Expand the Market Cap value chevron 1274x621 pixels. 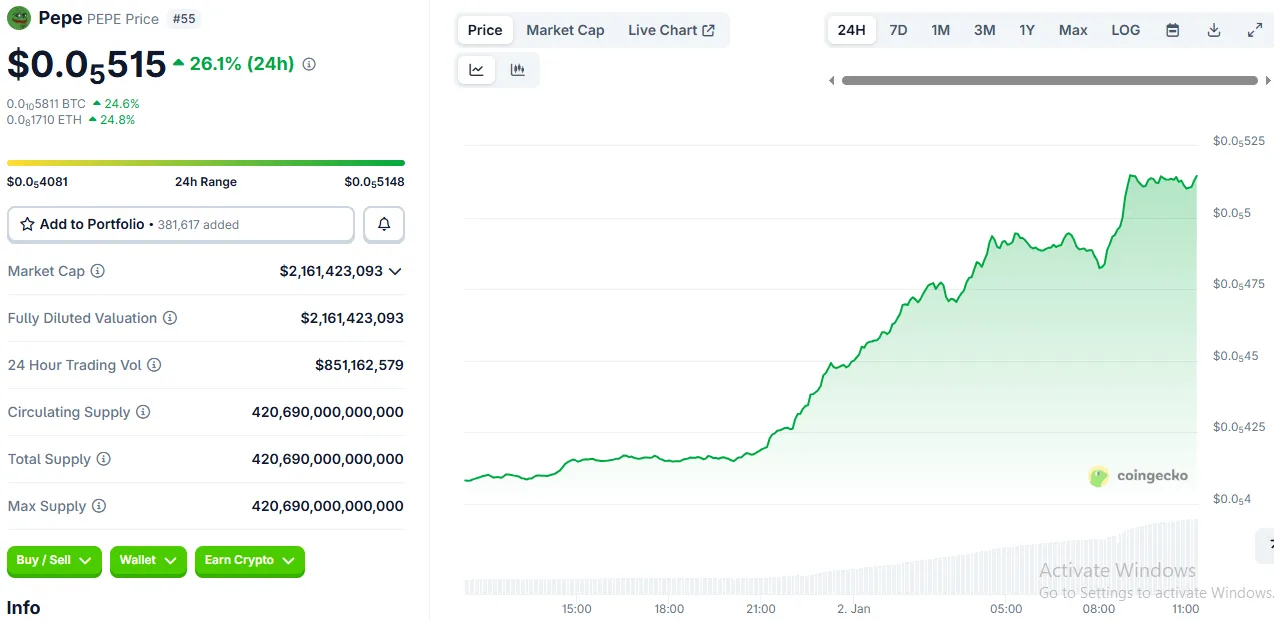(395, 271)
